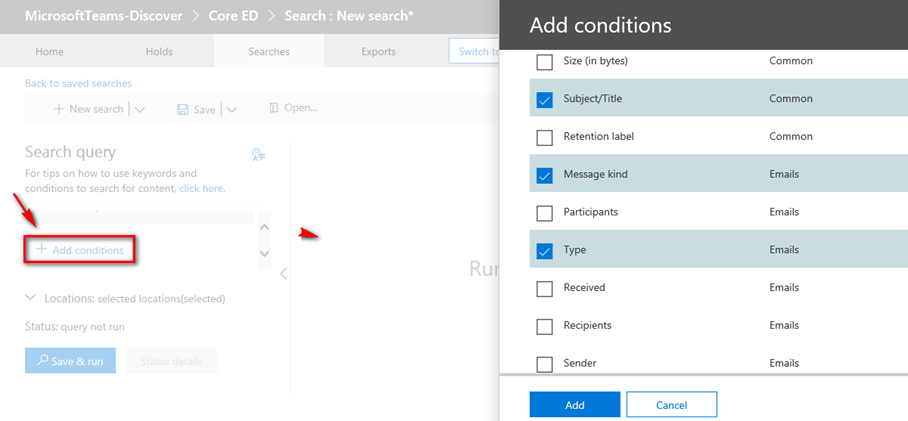Screen dimensions: 908x421
Task: Open the New search dropdown arrow
Action: coord(140,109)
